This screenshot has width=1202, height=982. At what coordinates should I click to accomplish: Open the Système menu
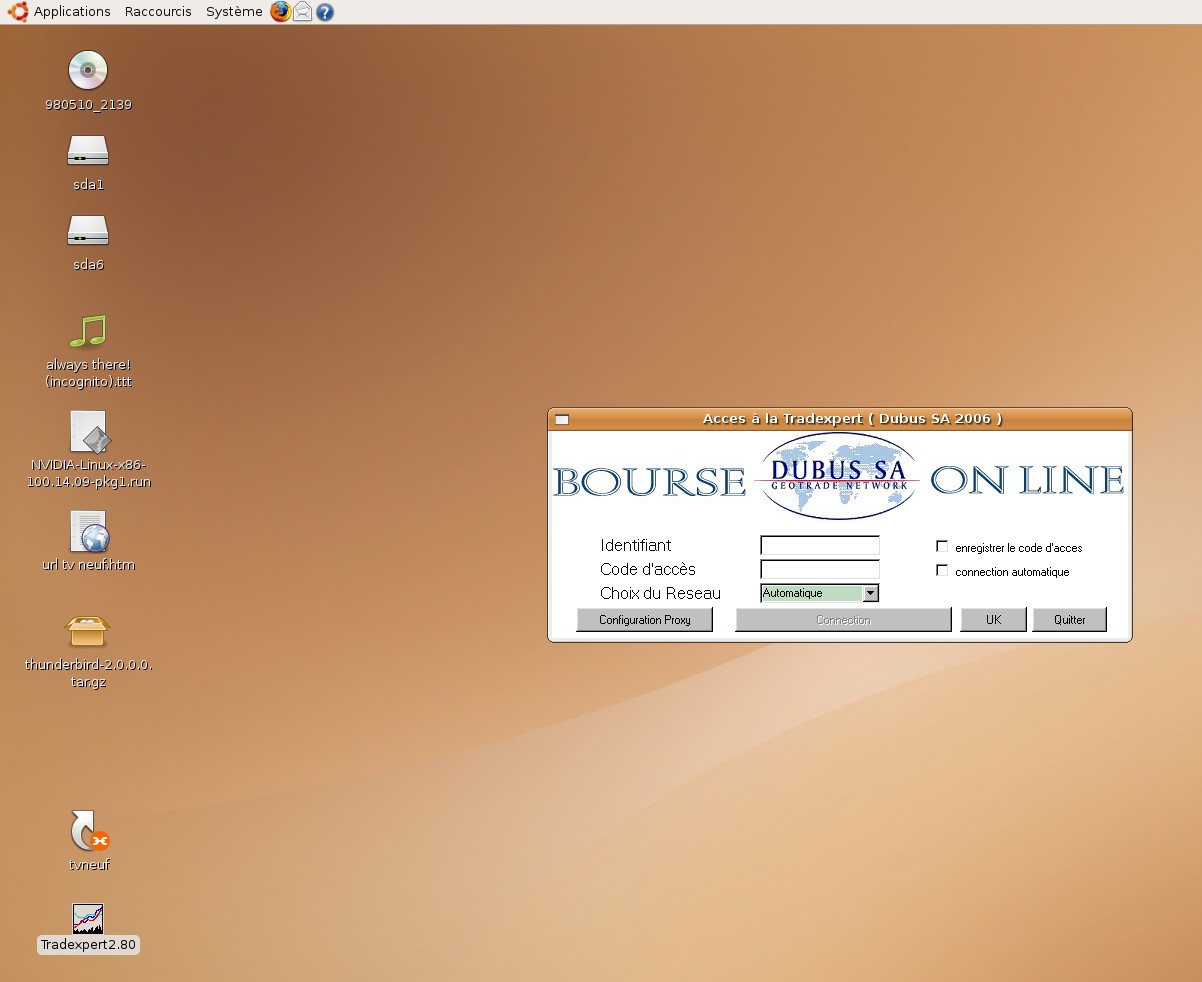(x=234, y=12)
